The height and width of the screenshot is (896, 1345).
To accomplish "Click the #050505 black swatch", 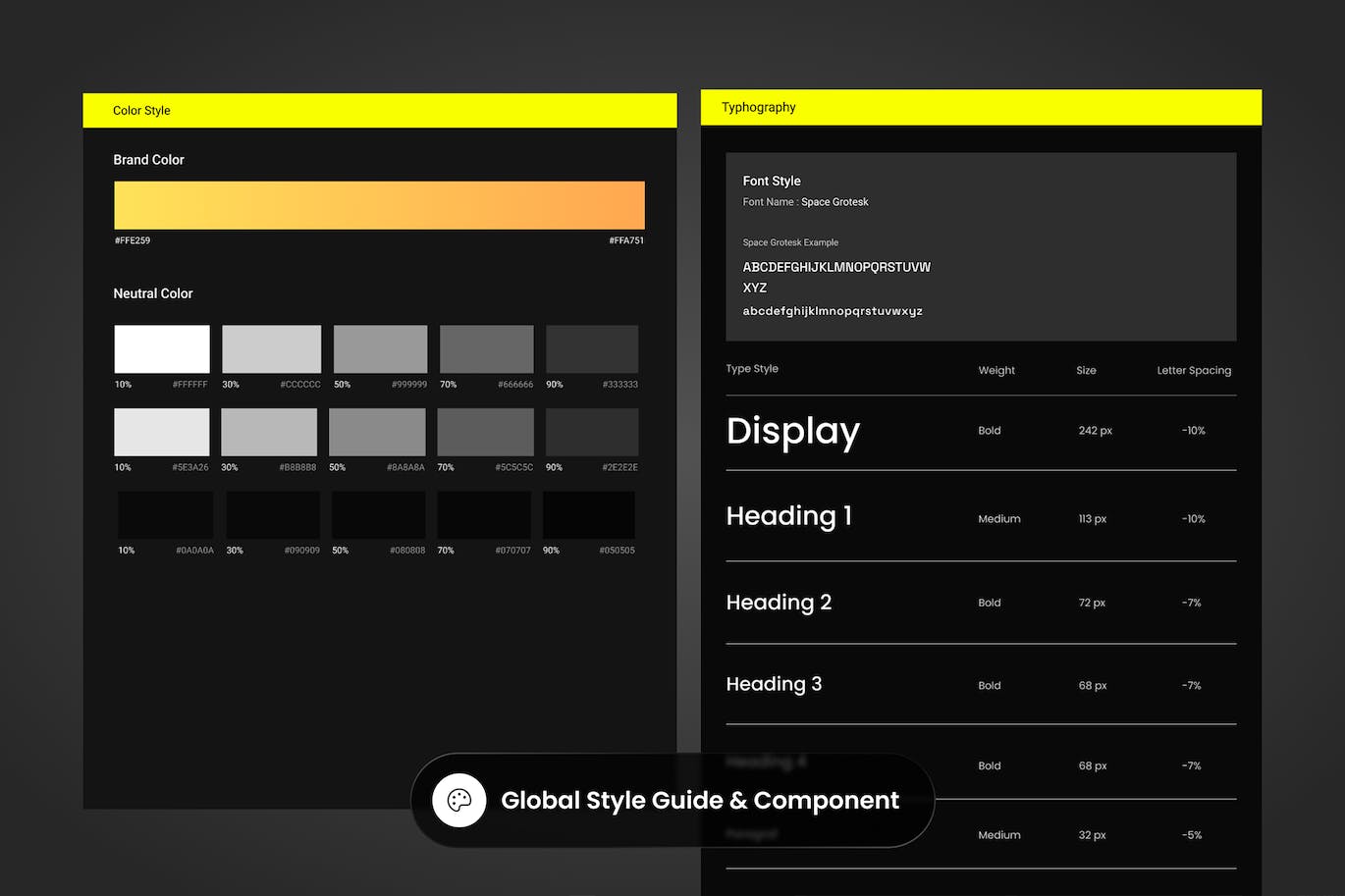I will click(589, 515).
